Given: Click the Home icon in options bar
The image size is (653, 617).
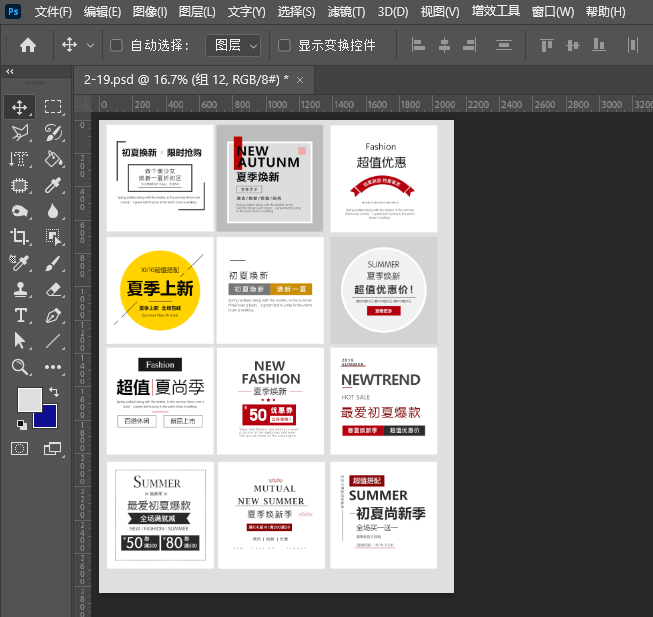Looking at the screenshot, I should (x=28, y=46).
